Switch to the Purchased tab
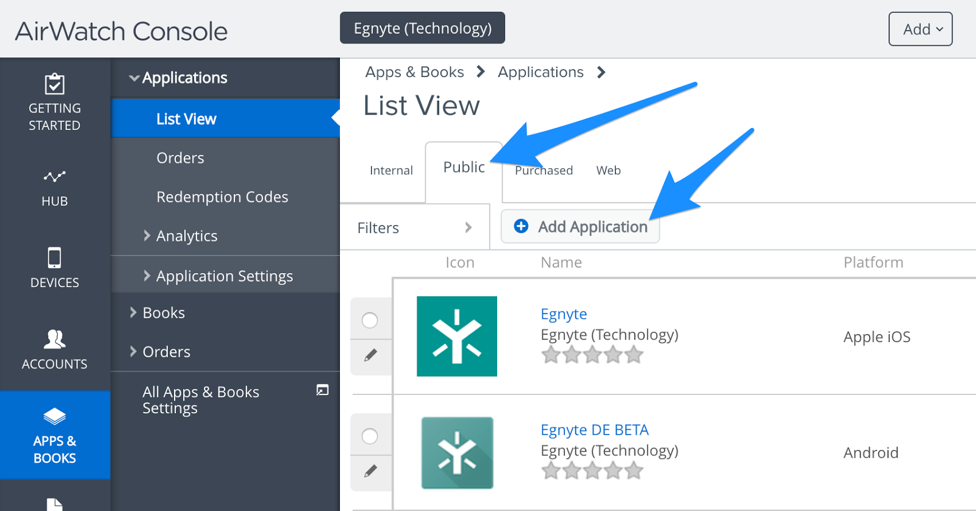 click(x=543, y=171)
